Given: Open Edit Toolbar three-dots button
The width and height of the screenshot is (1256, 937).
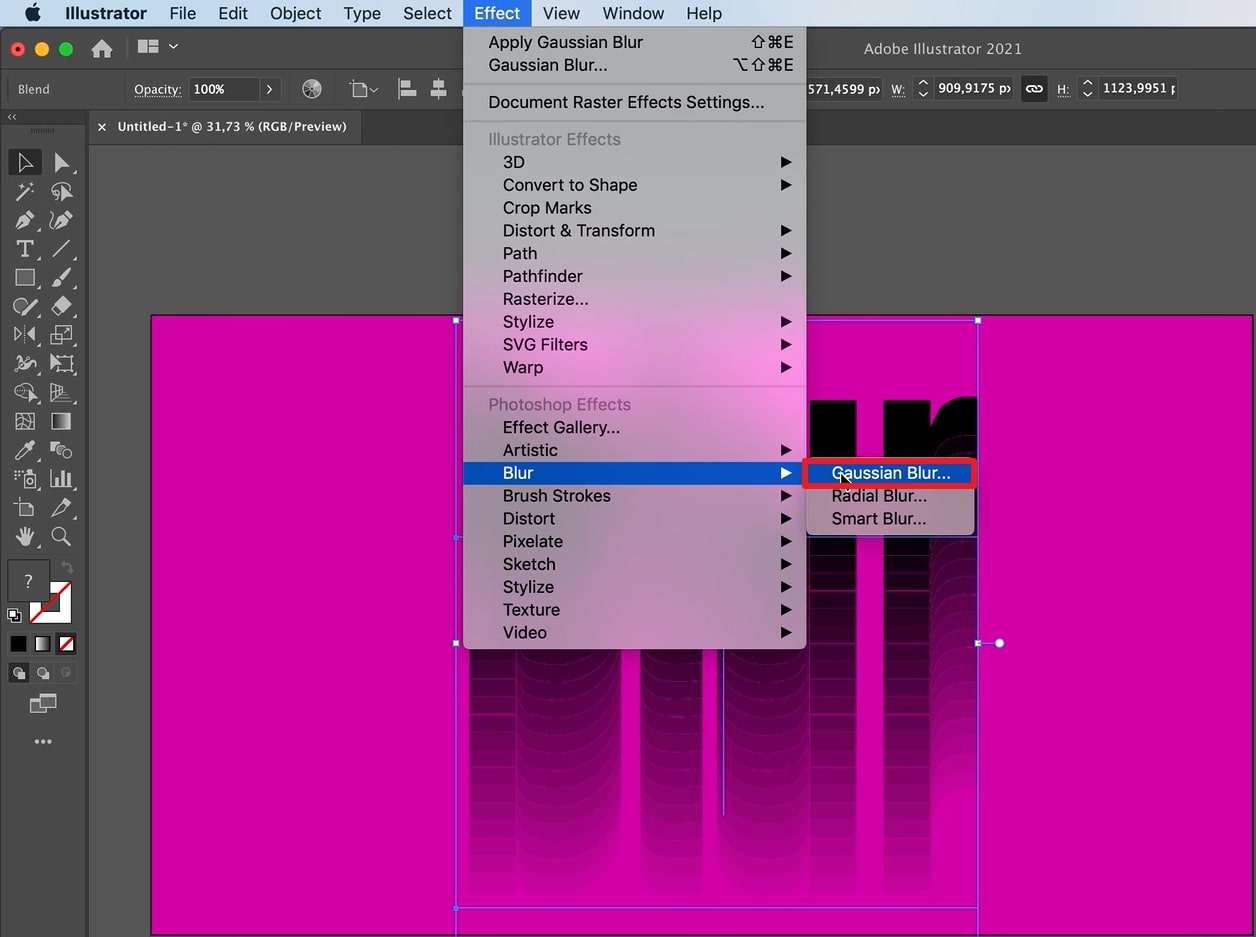Looking at the screenshot, I should pyautogui.click(x=43, y=742).
